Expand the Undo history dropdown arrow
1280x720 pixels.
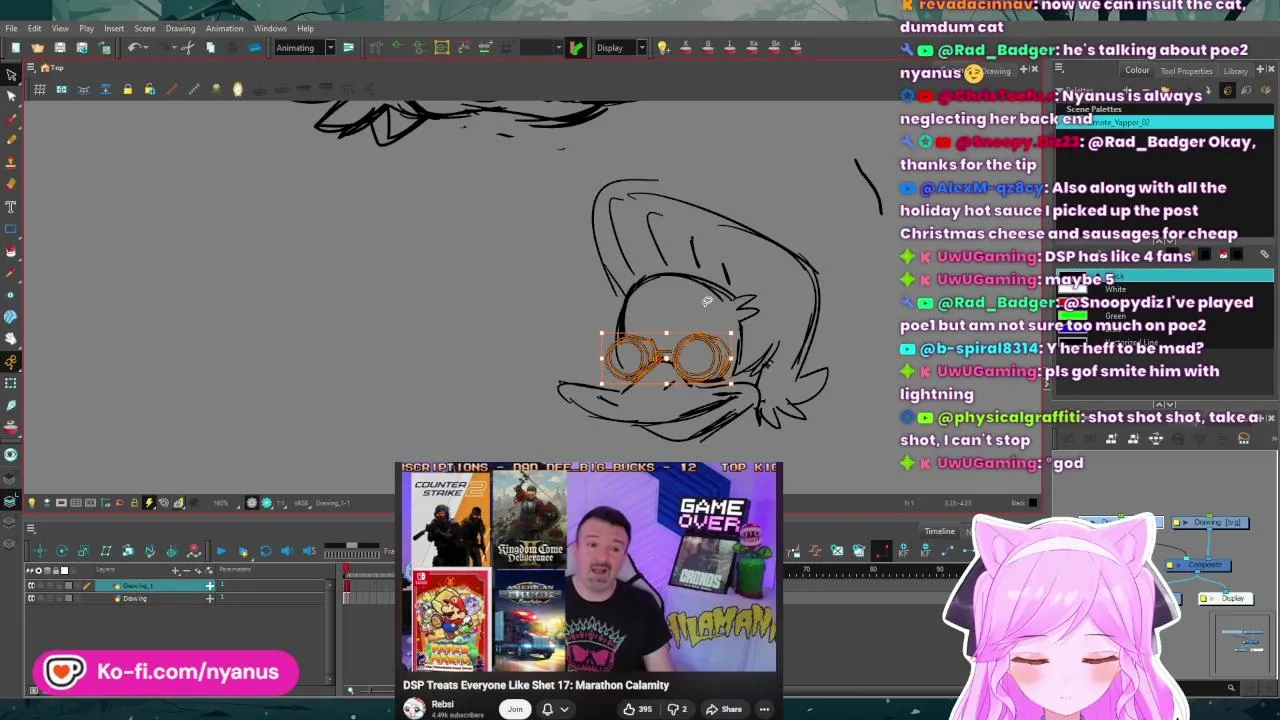pos(146,48)
